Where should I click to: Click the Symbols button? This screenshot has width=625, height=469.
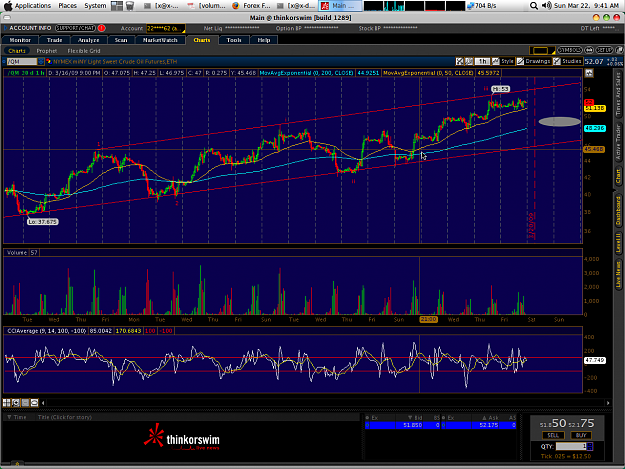tap(570, 50)
